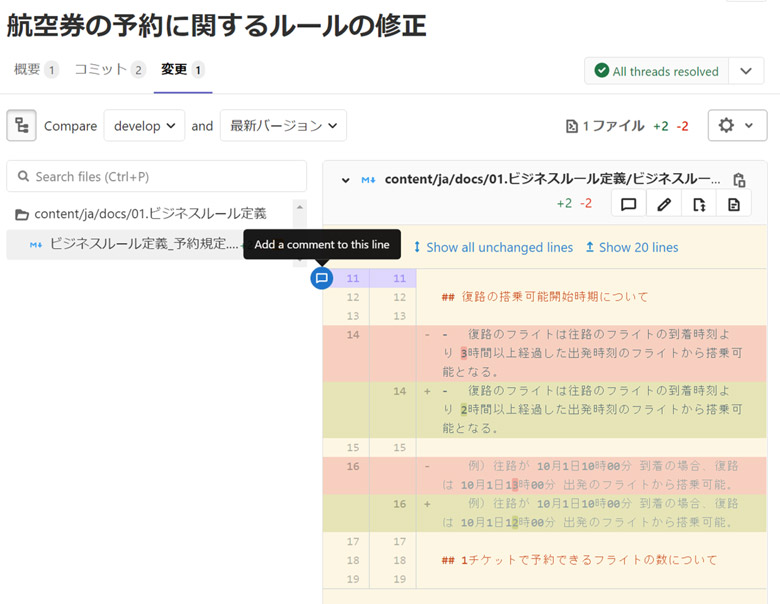Collapse the diff file with the chevron
The width and height of the screenshot is (780, 604).
(x=345, y=180)
